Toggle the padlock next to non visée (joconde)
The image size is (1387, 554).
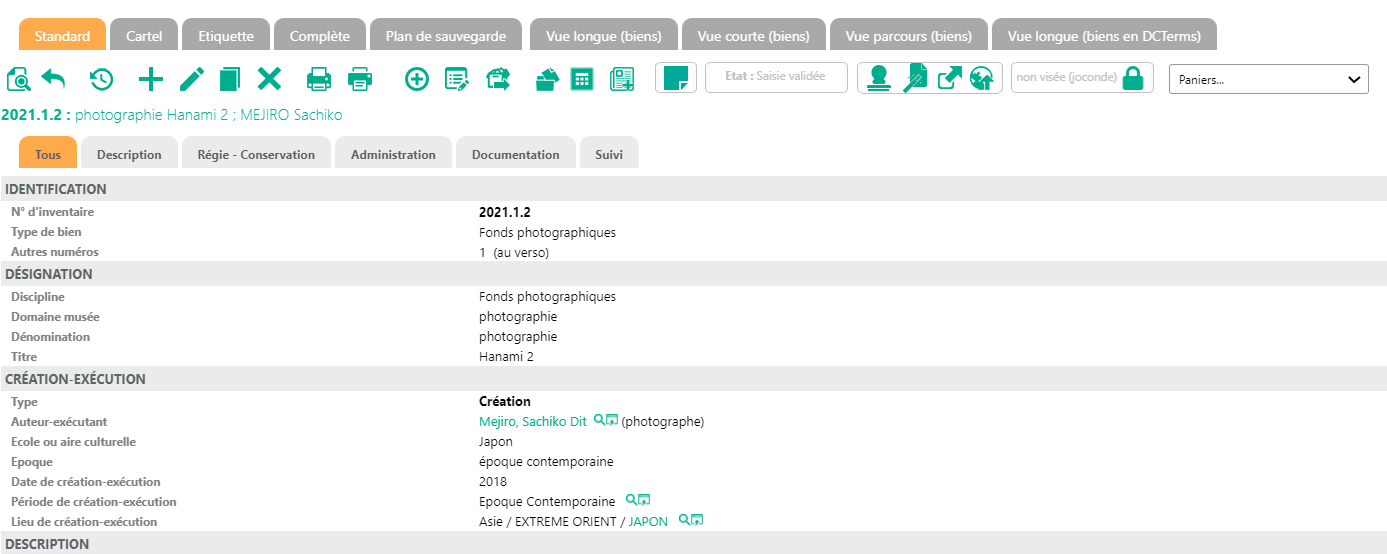(1133, 78)
